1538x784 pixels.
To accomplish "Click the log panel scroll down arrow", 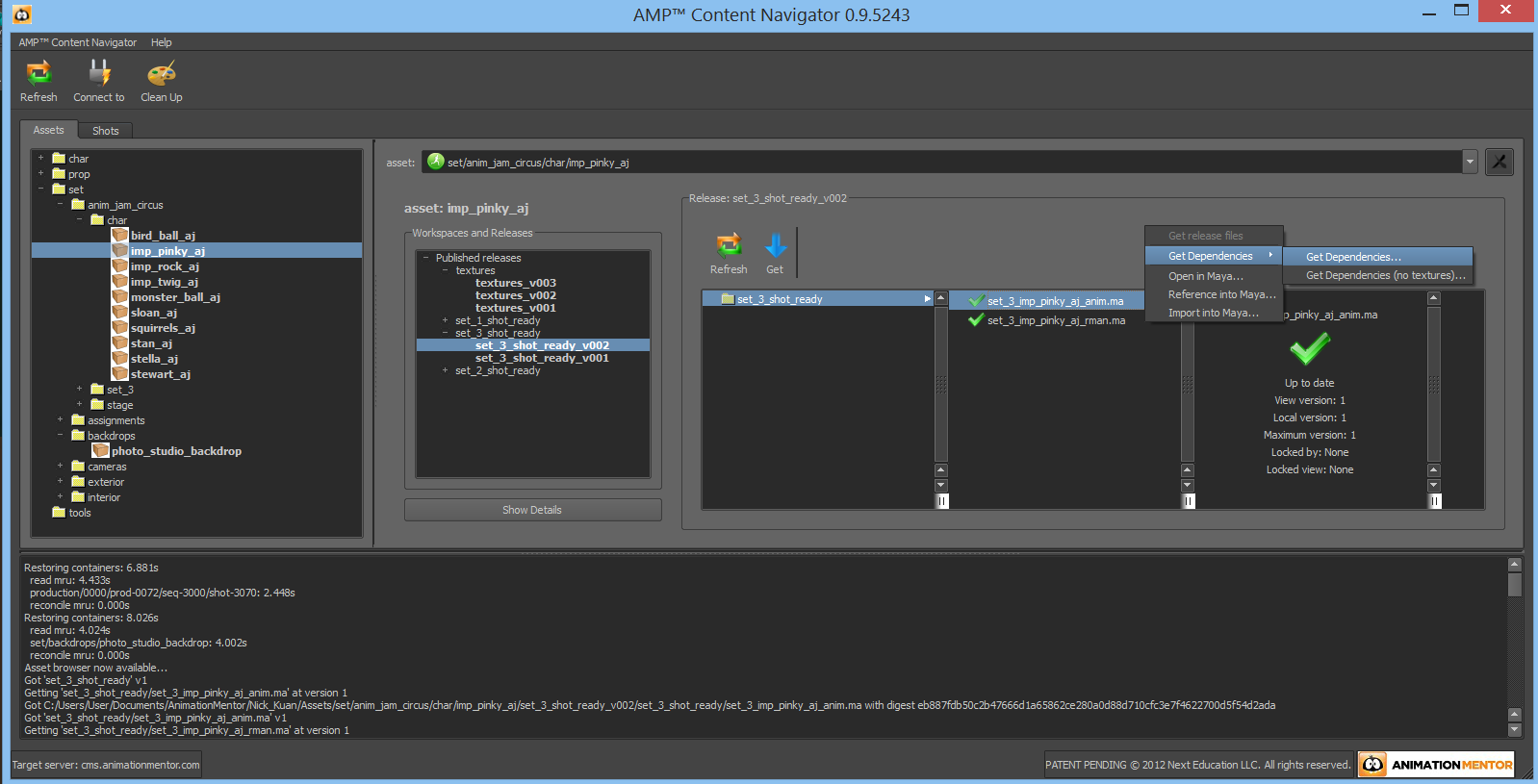I will [x=1514, y=729].
